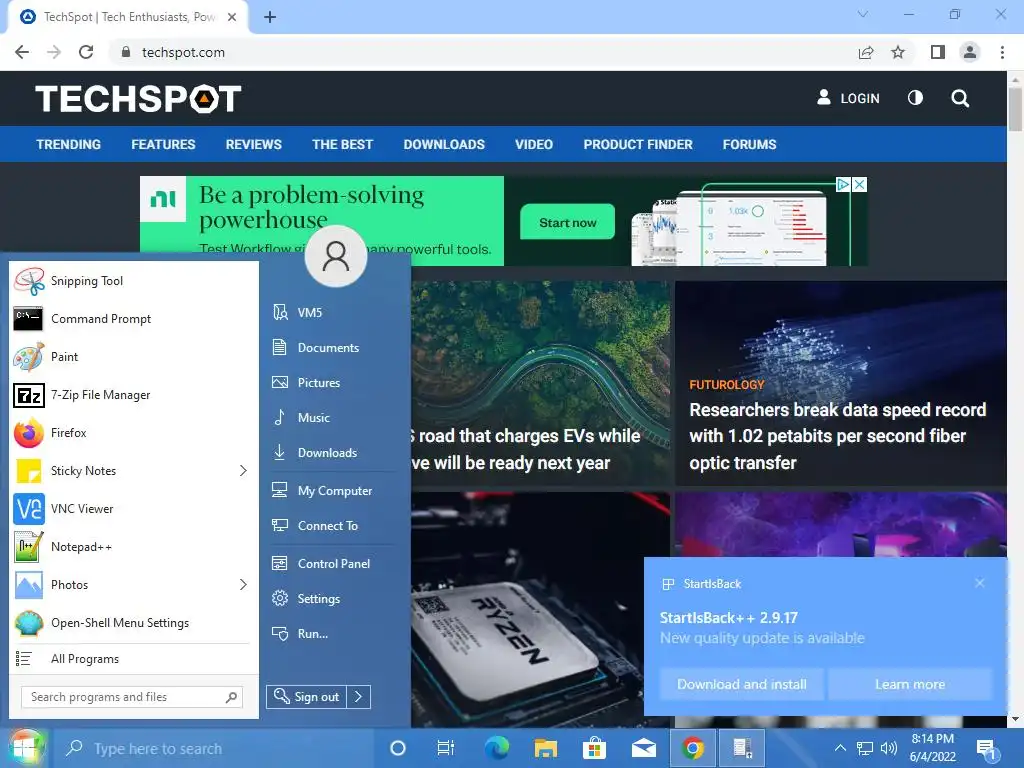Open FORUMS on TechSpot

pos(750,144)
